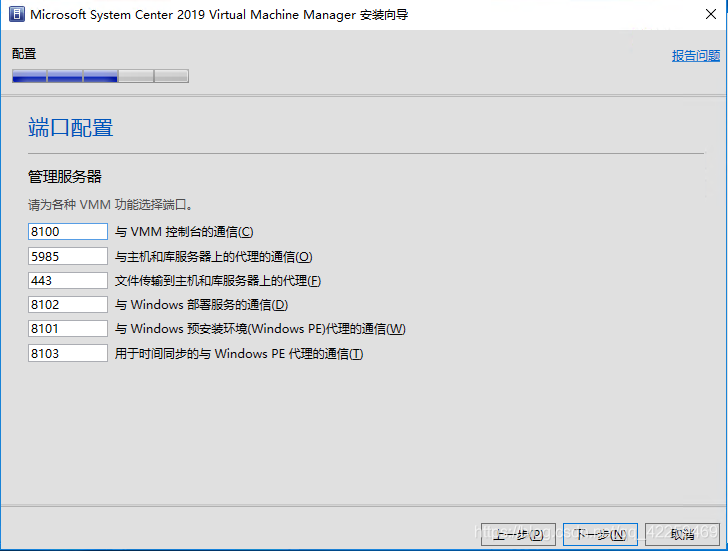
Task: Edit the Windows deployment services port 8102
Action: [68, 305]
